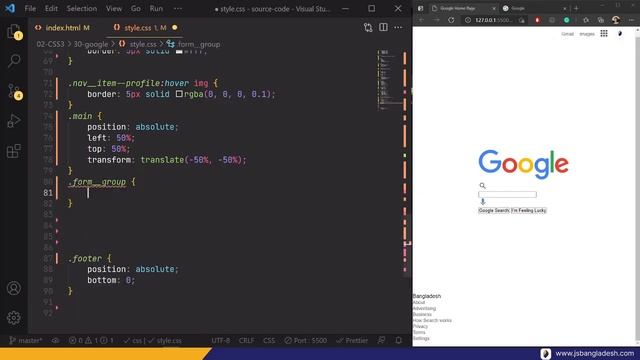The height and width of the screenshot is (360, 640).
Task: Open the Selection menu
Action: point(82,8)
